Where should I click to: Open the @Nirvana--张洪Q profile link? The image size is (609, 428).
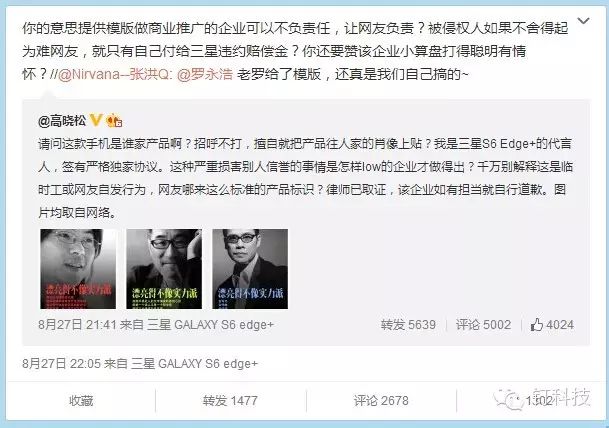pos(115,74)
